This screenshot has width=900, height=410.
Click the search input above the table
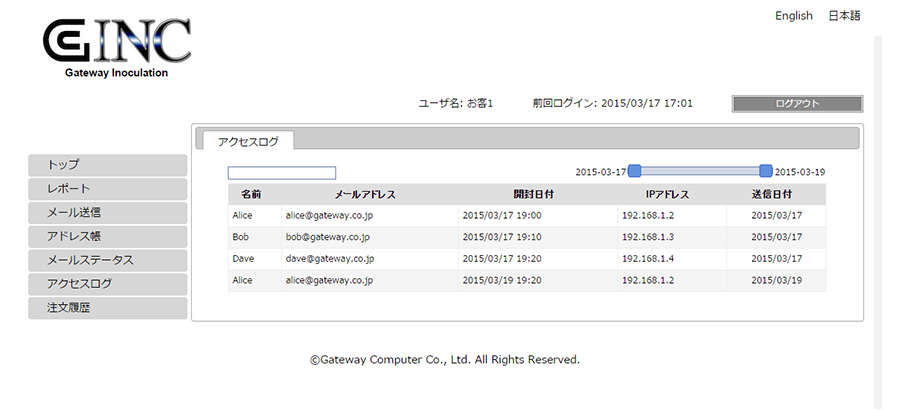[x=282, y=173]
